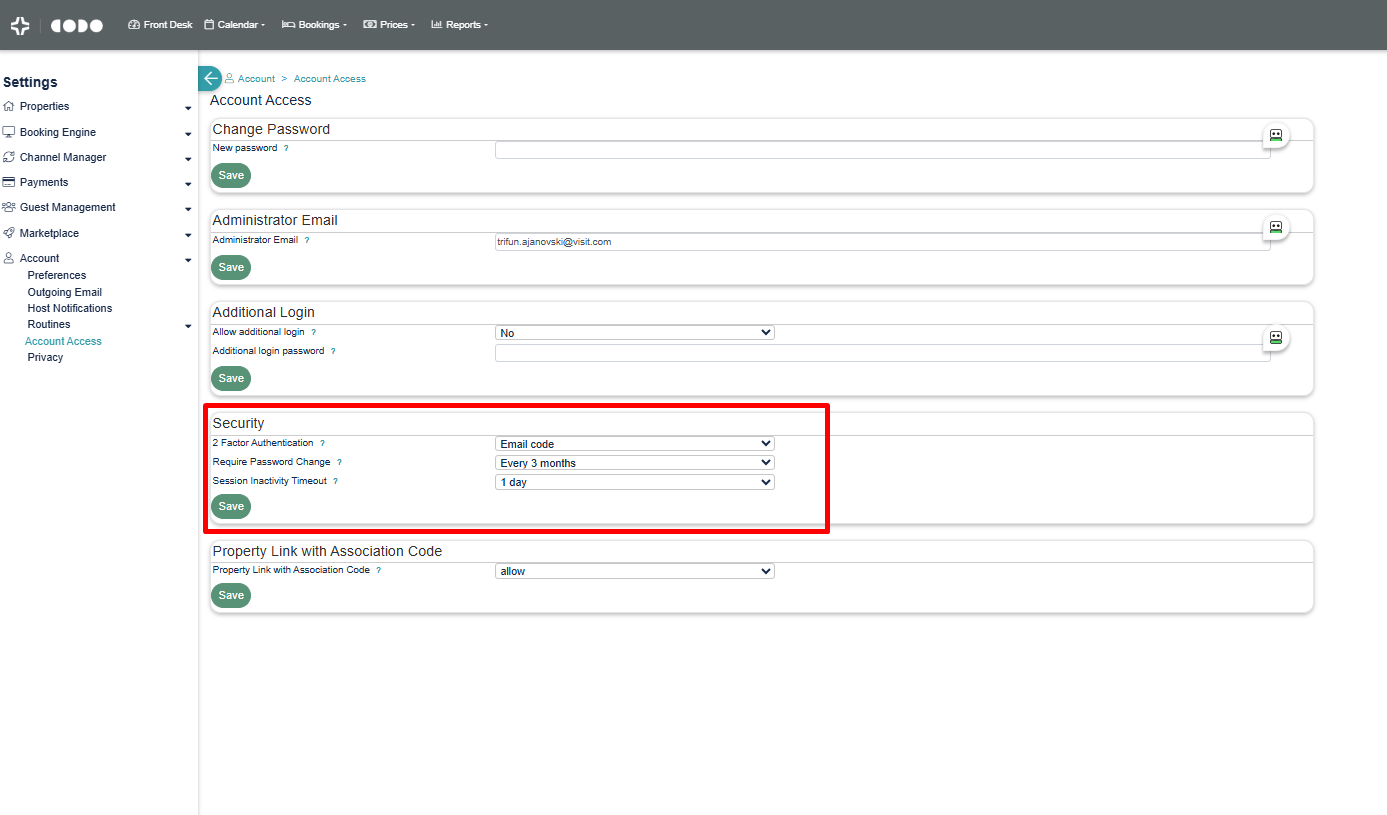The image size is (1387, 815).
Task: Click the teal back arrow icon
Action: tap(209, 79)
